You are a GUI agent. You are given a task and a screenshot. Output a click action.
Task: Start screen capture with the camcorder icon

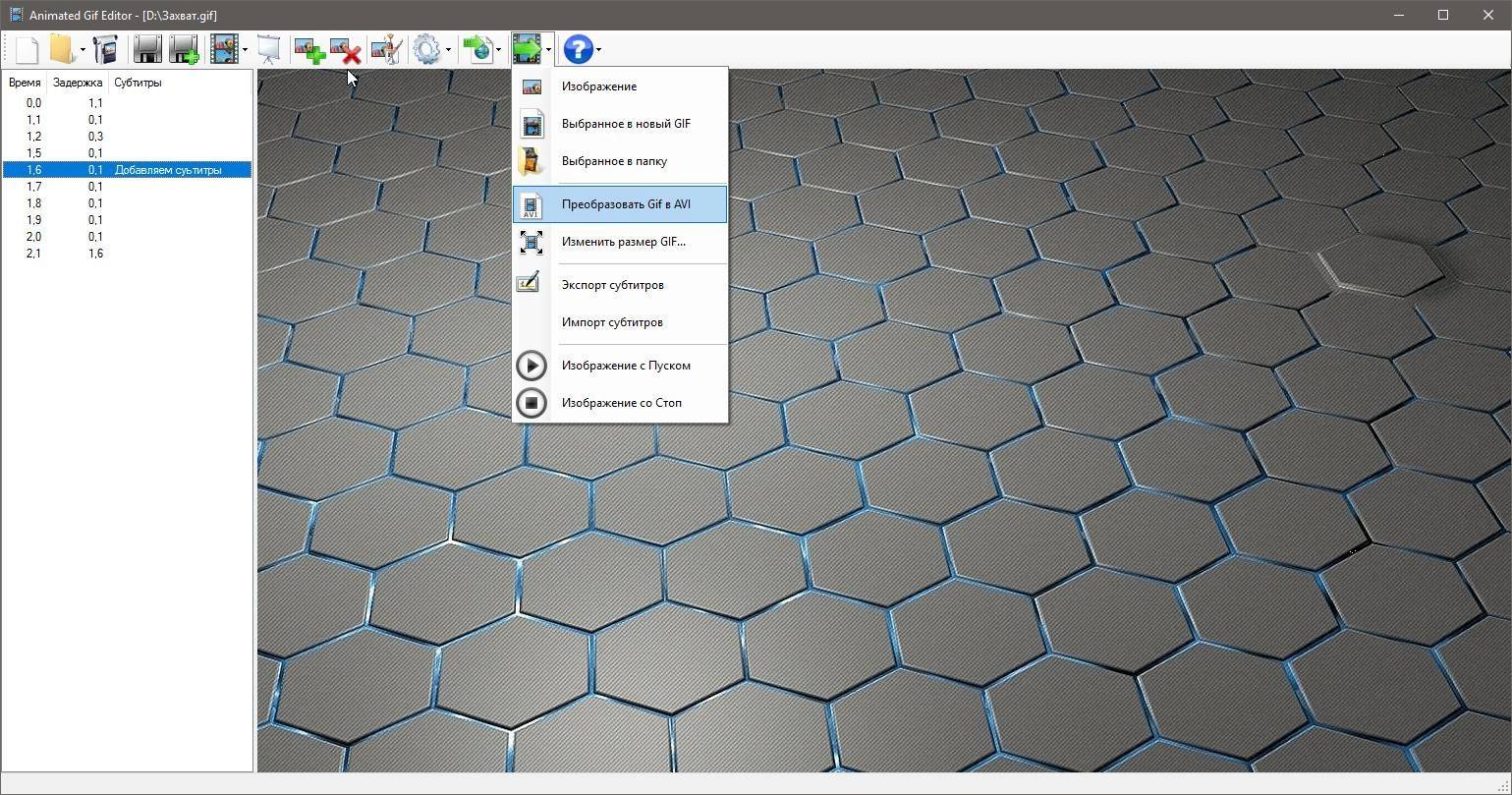click(x=106, y=49)
